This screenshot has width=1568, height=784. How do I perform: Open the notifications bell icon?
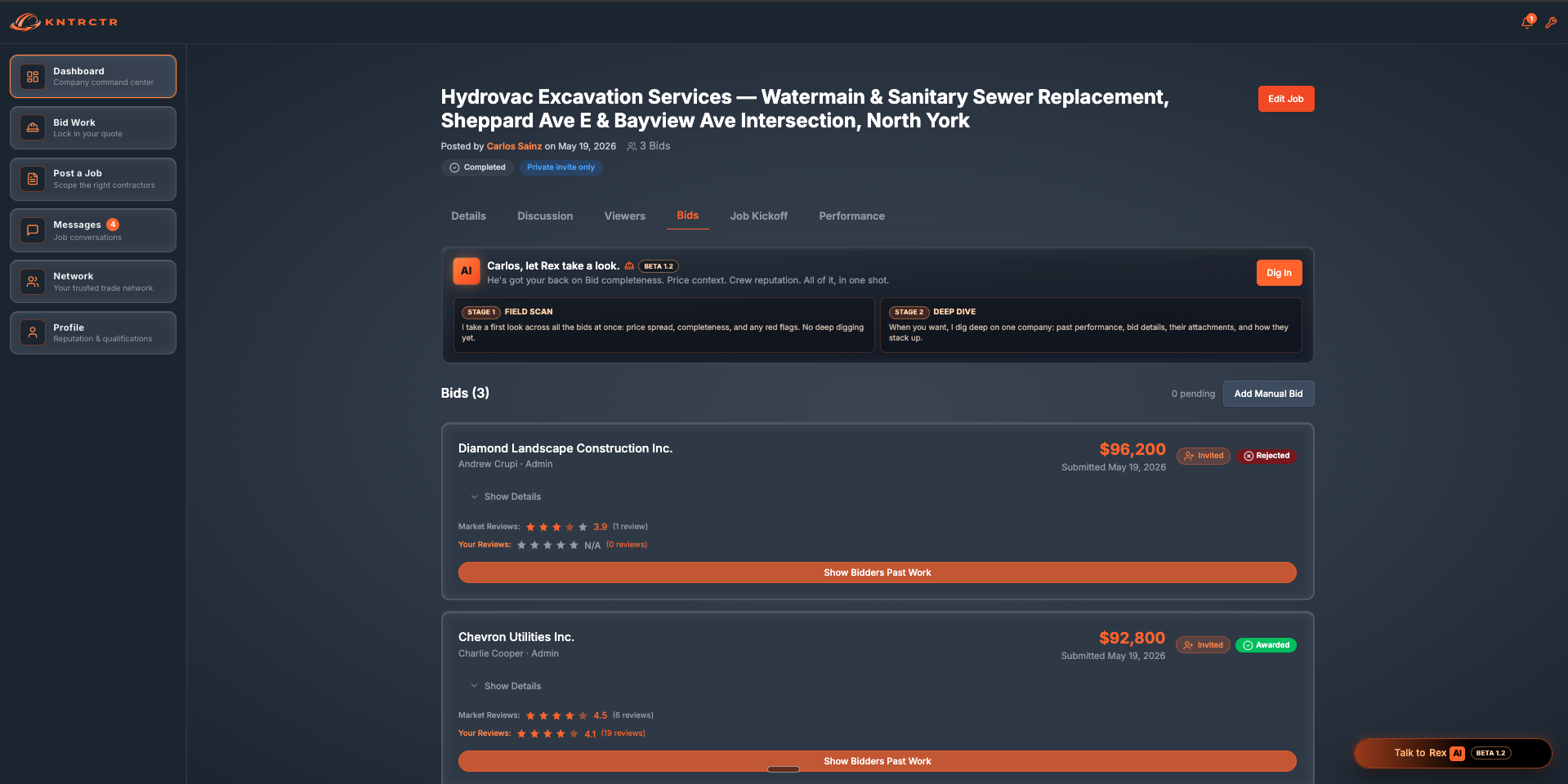pos(1527,22)
